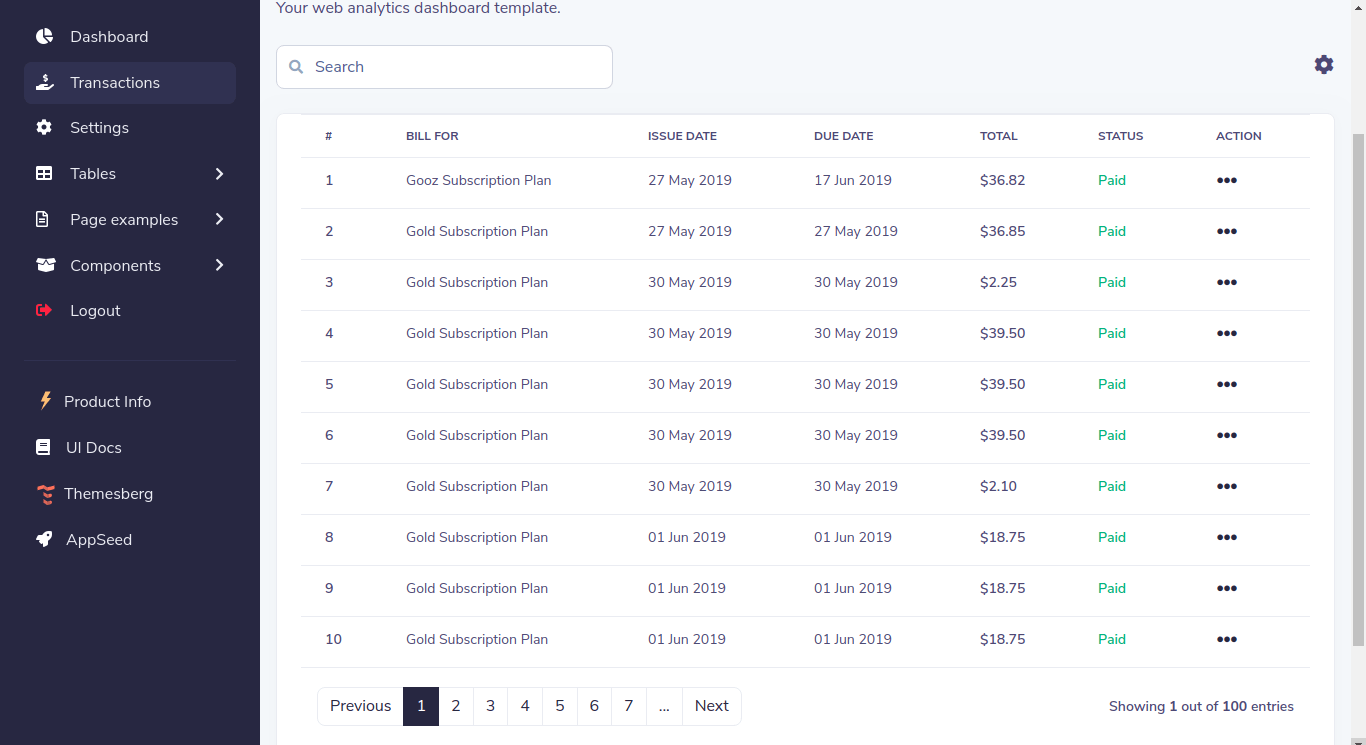1366x745 pixels.
Task: Click the Product Info lightning bolt icon
Action: click(46, 401)
